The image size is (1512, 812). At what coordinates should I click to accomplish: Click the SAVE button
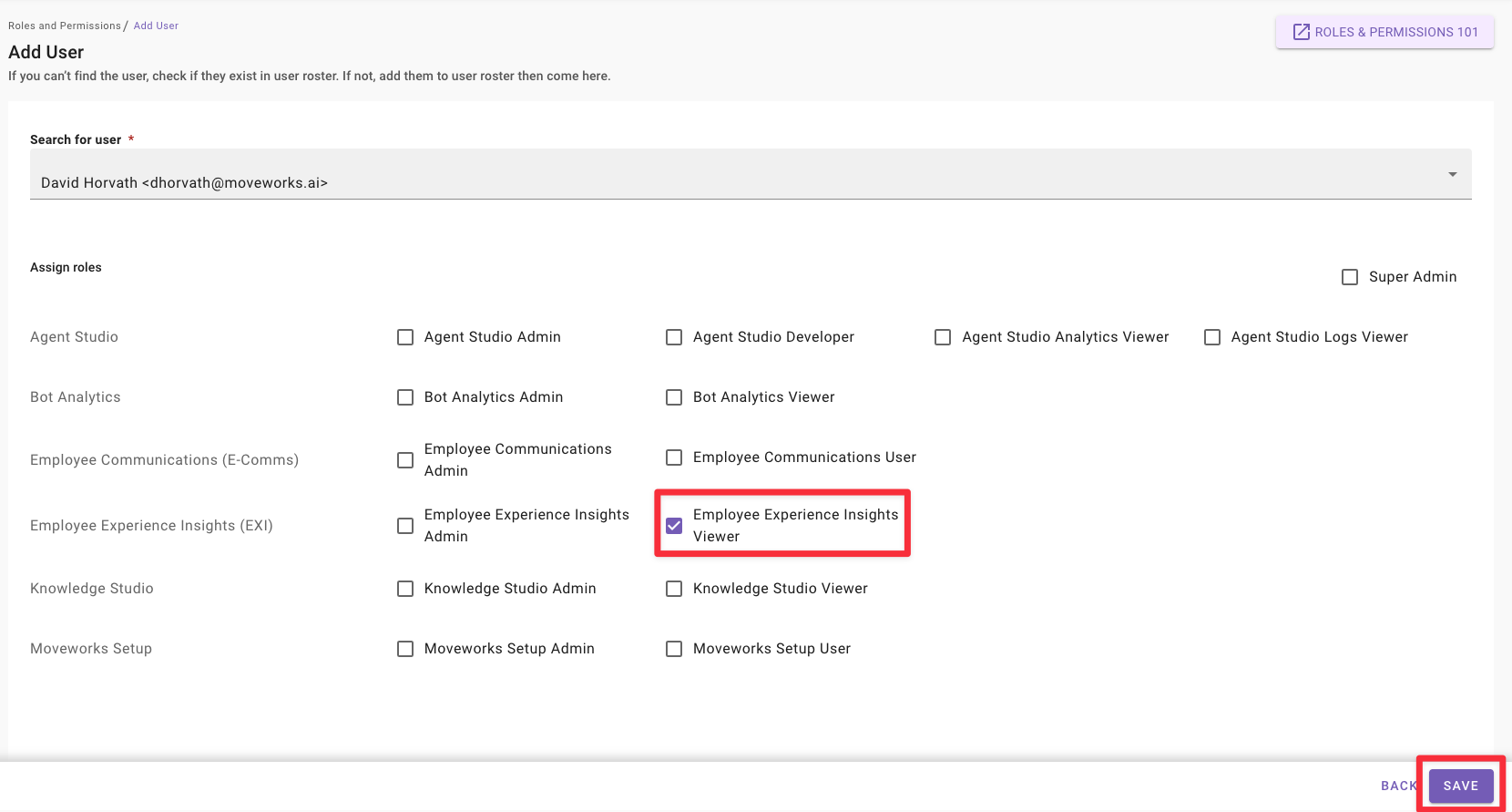[x=1461, y=786]
